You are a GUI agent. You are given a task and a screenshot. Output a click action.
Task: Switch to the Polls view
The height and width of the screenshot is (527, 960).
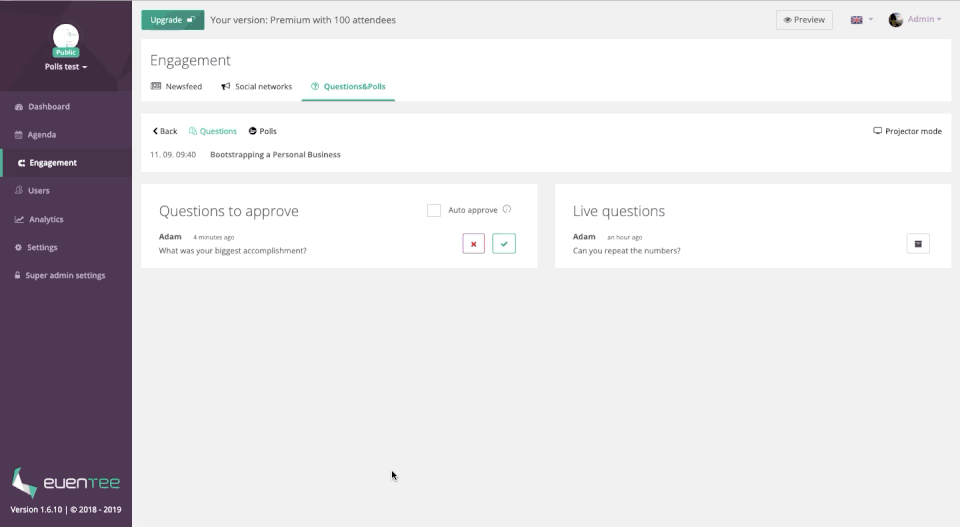[263, 131]
